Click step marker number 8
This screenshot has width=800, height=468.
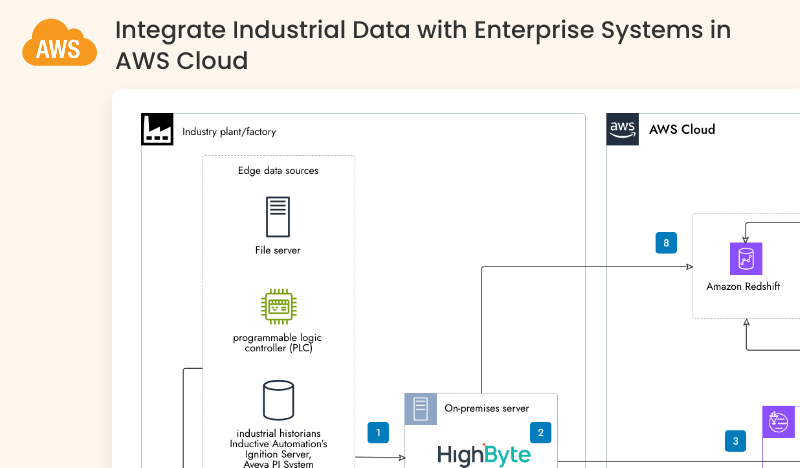click(666, 243)
